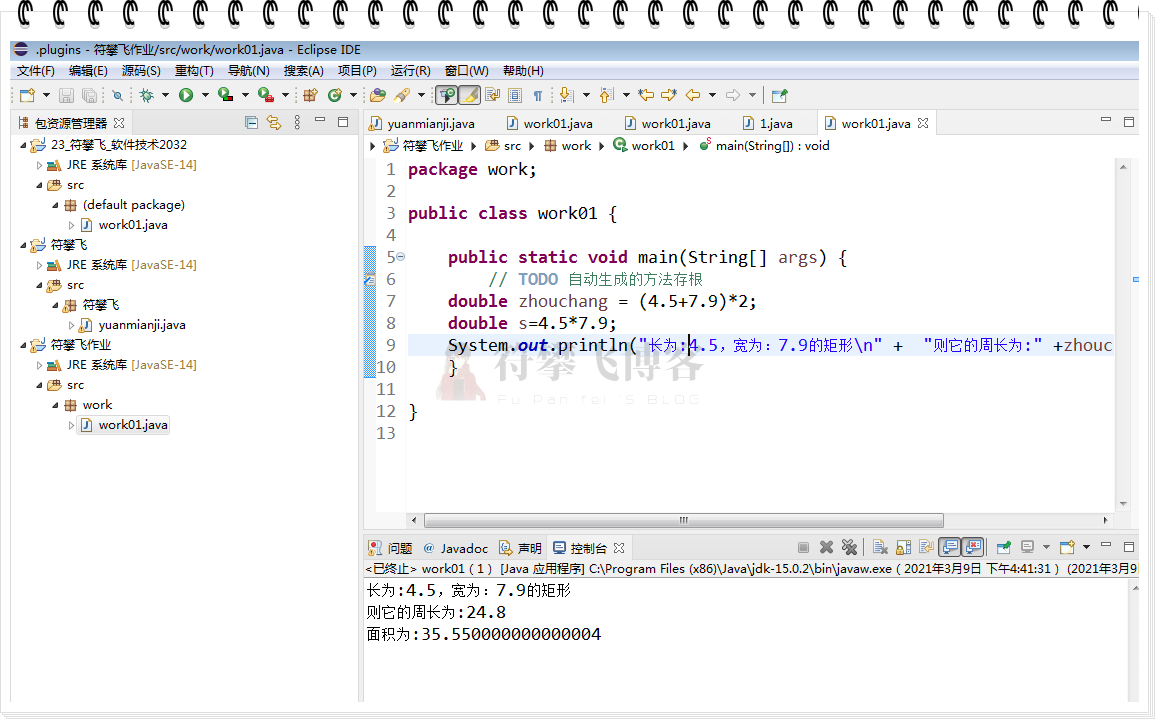
Task: Click breadcrumb src folder
Action: point(503,146)
